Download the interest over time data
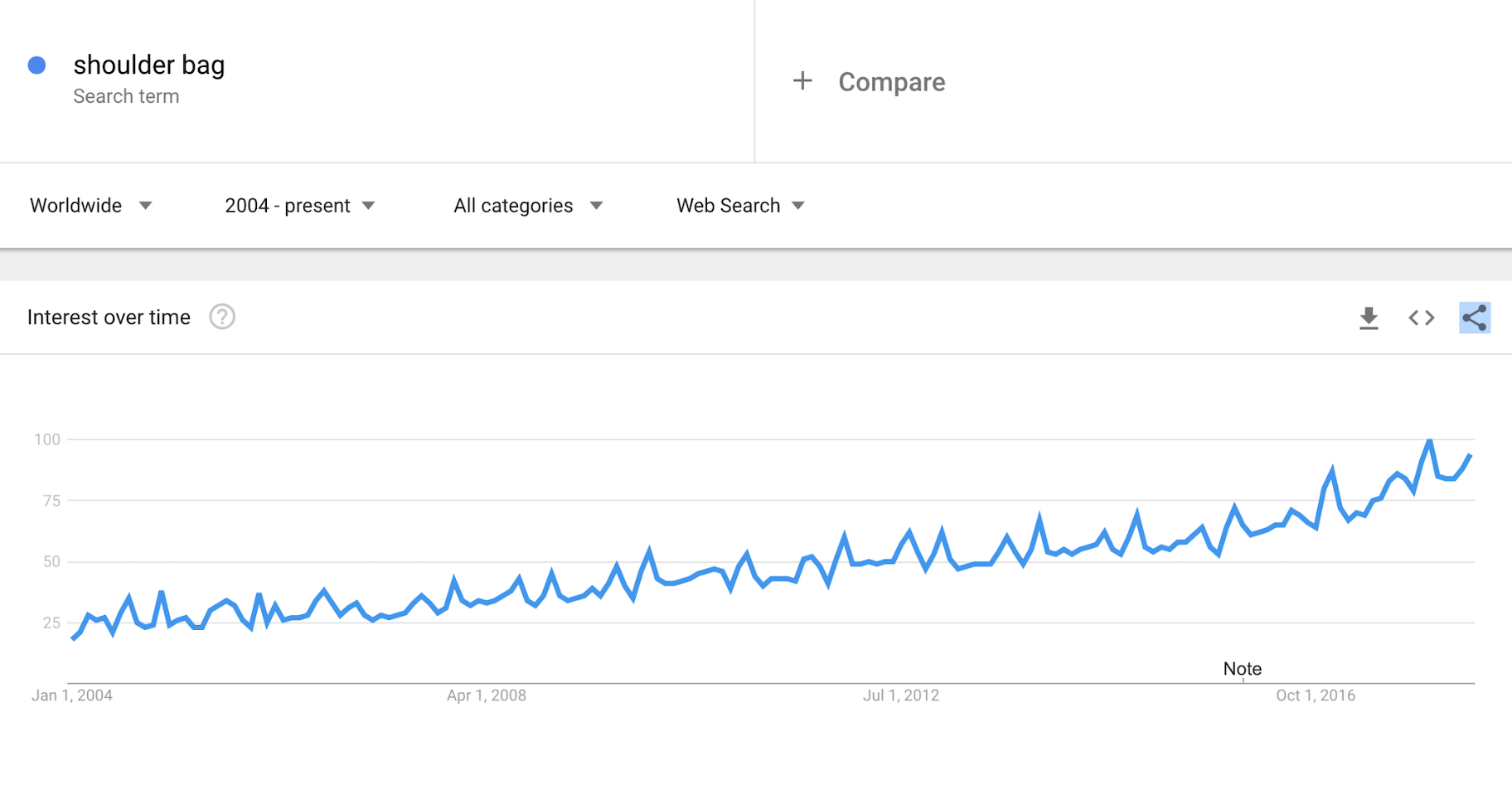This screenshot has height=795, width=1512. (1369, 318)
